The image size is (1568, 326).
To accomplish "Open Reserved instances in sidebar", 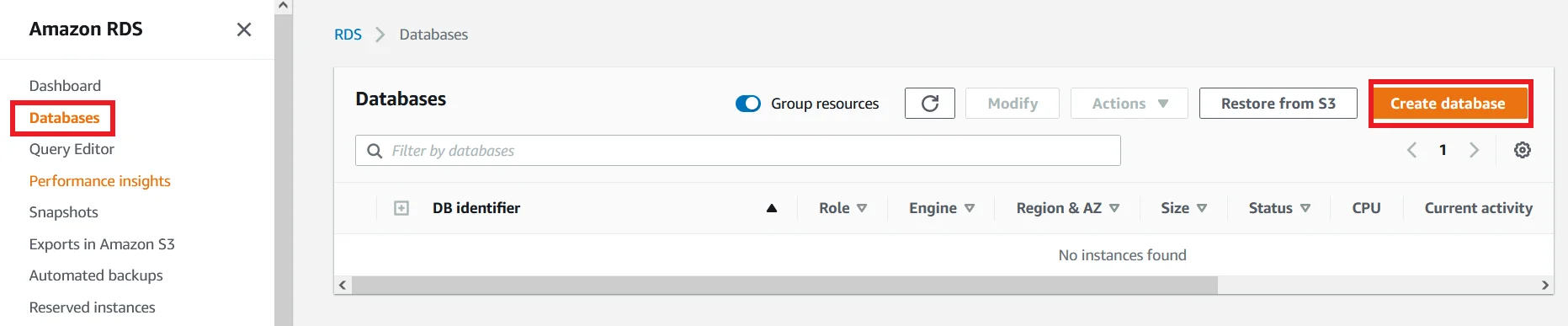I will pyautogui.click(x=92, y=307).
